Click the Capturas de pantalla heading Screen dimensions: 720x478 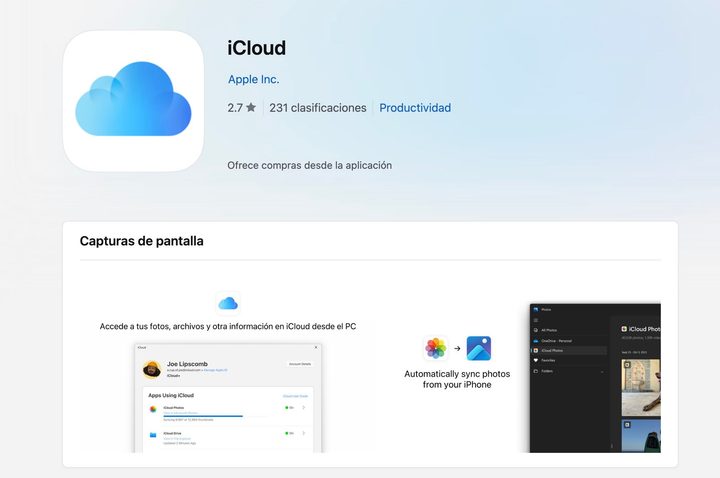click(x=141, y=241)
